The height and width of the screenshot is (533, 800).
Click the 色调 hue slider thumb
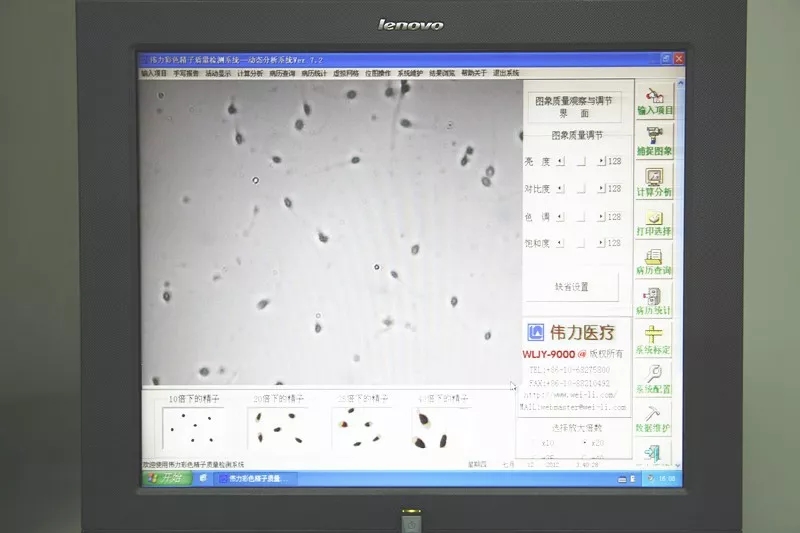pyautogui.click(x=581, y=217)
